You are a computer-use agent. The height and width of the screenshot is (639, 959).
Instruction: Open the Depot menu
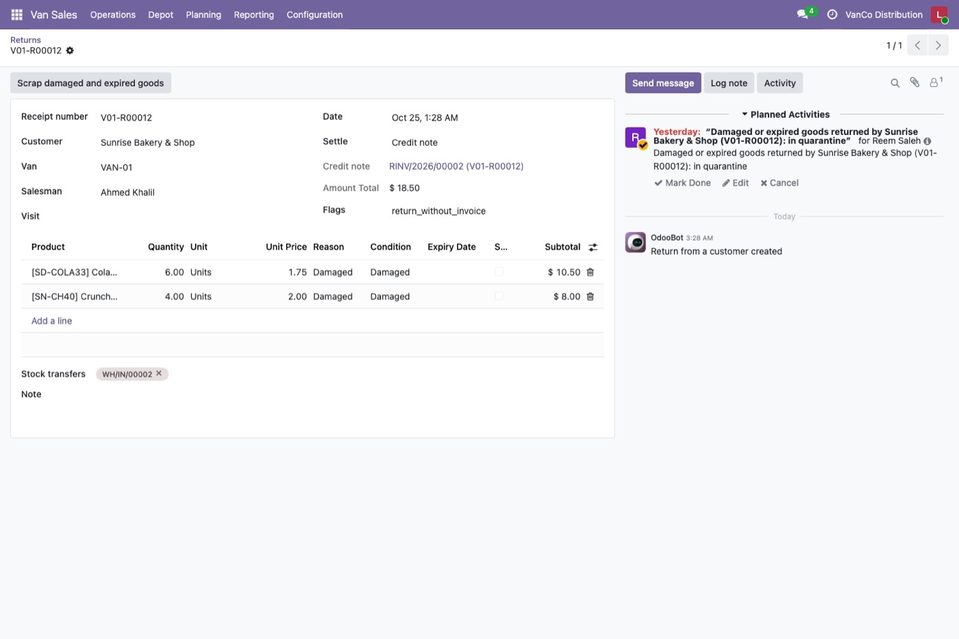[160, 15]
